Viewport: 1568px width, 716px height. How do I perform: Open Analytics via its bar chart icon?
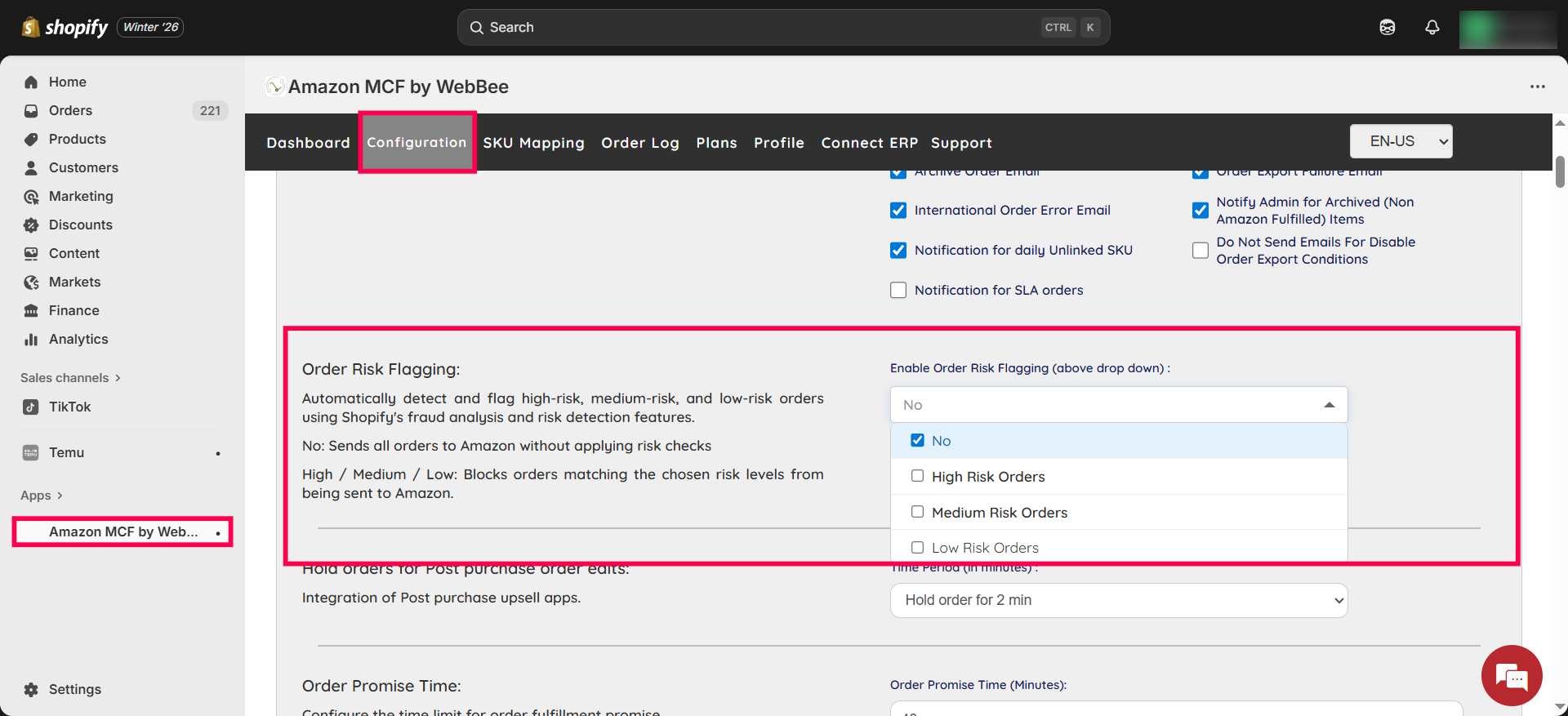click(x=31, y=340)
